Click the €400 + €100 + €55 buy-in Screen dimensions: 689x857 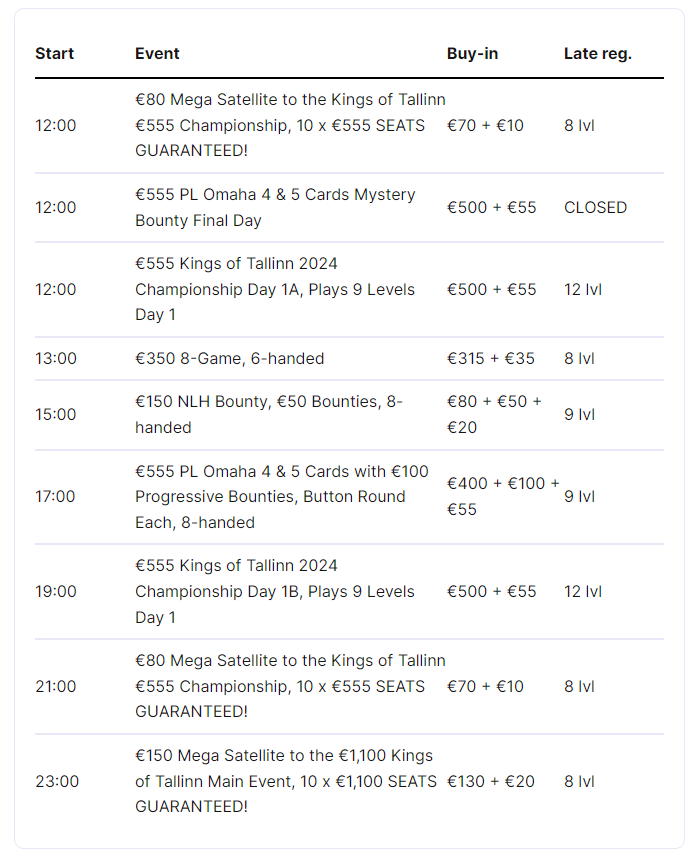tap(503, 496)
